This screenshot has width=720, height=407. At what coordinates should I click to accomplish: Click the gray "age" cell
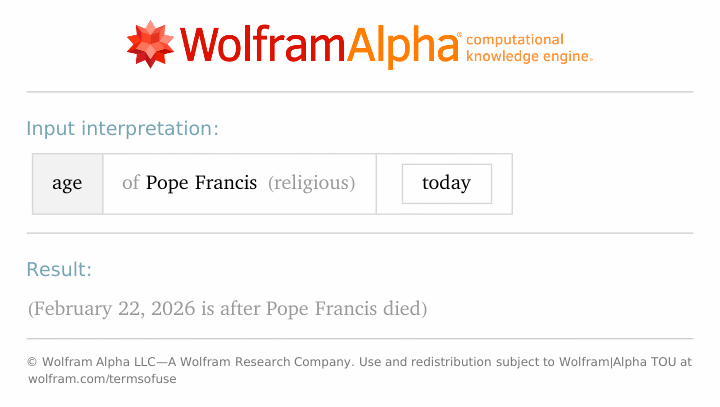pos(67,183)
